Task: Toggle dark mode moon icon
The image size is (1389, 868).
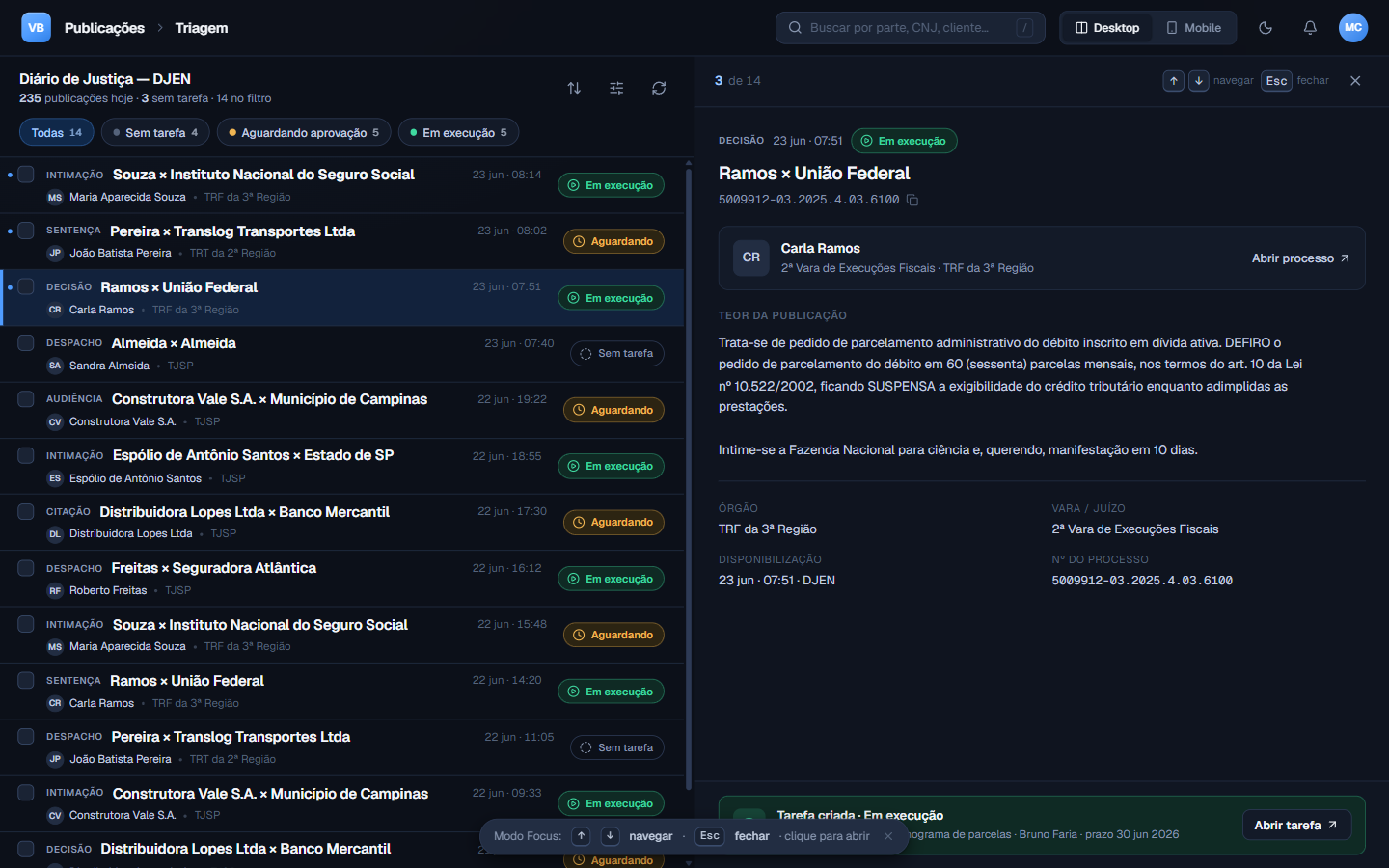Action: [1266, 28]
